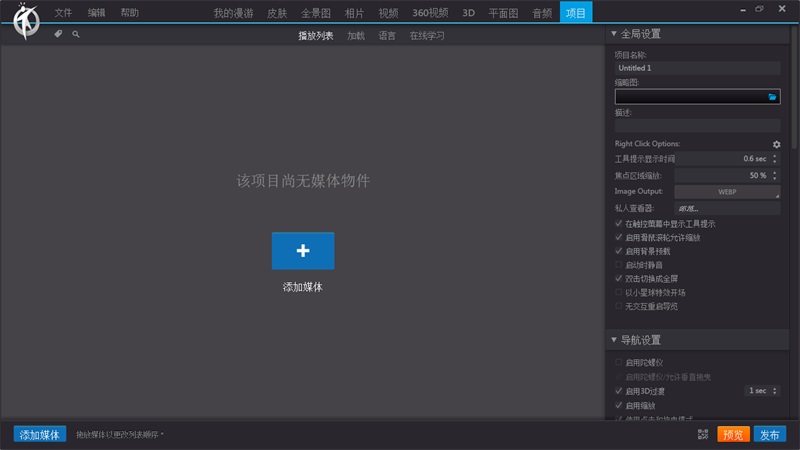
Task: Open the 帮助 menu
Action: pyautogui.click(x=130, y=13)
